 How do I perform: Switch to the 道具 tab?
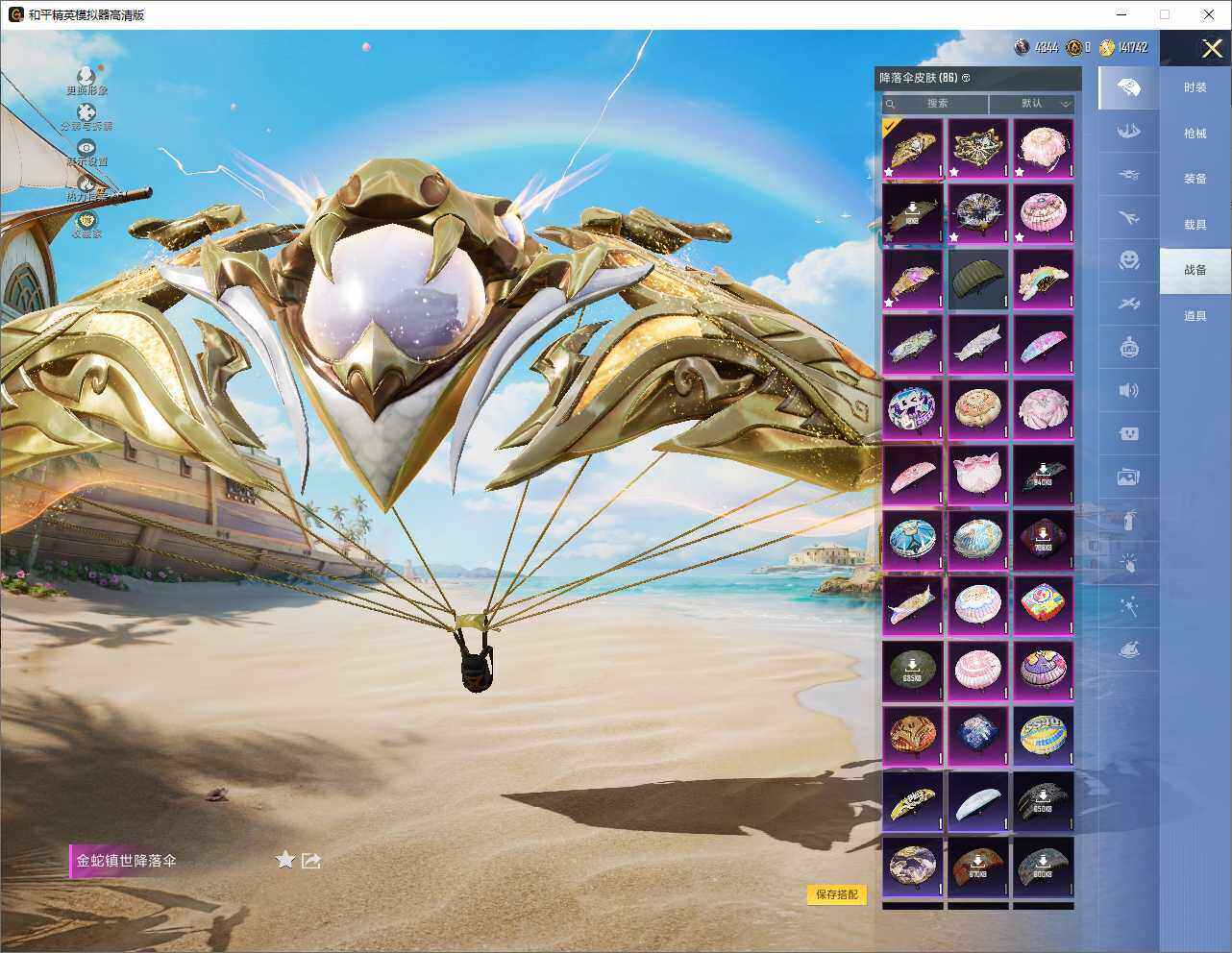pos(1195,316)
